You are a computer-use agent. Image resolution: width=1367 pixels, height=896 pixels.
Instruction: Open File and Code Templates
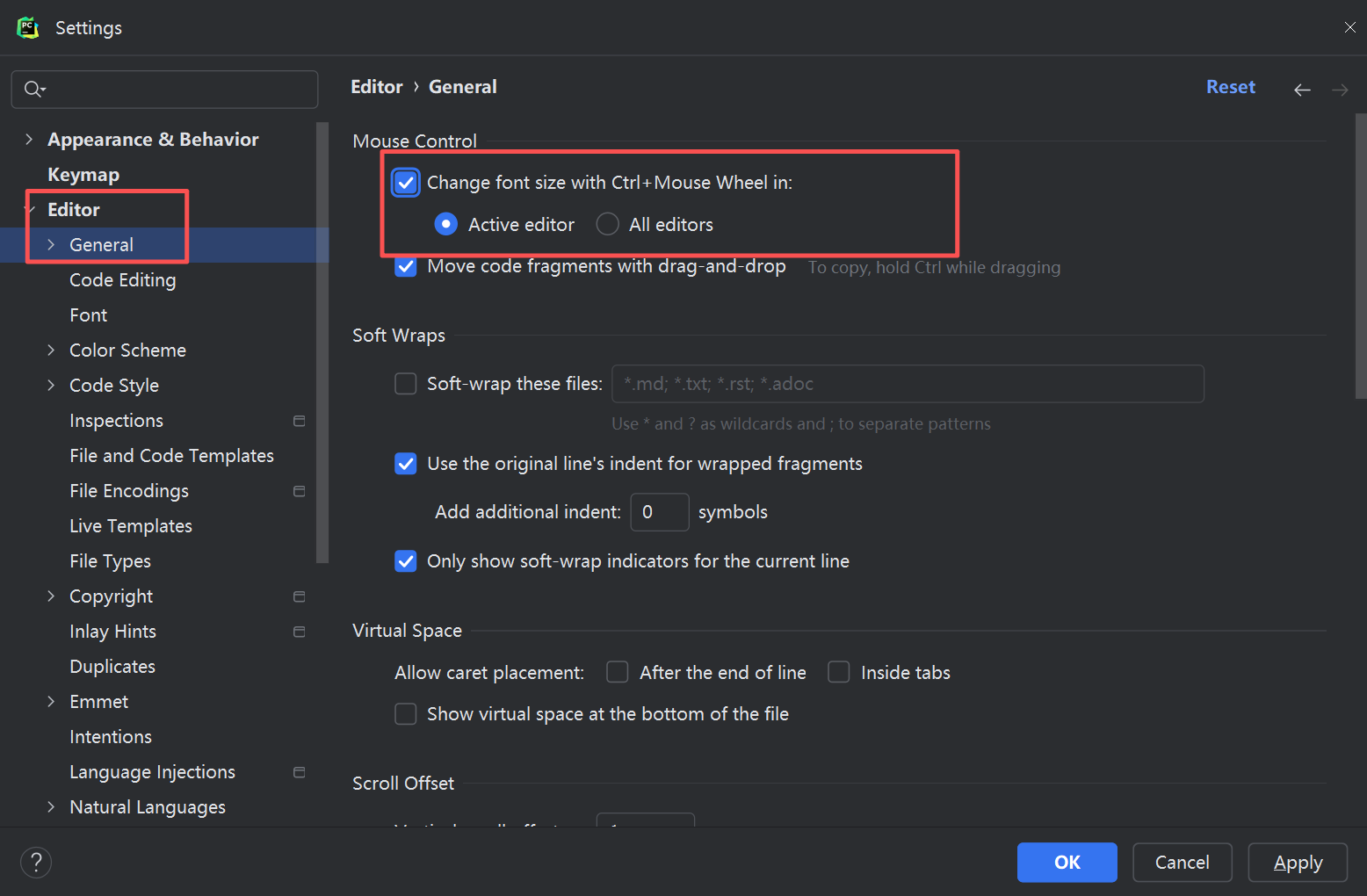click(x=172, y=456)
